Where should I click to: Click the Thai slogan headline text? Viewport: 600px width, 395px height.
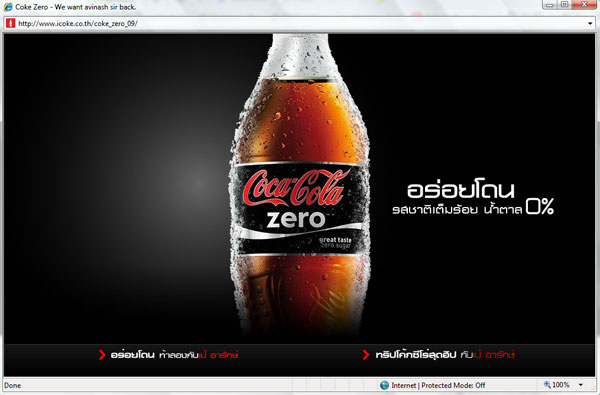click(x=461, y=188)
